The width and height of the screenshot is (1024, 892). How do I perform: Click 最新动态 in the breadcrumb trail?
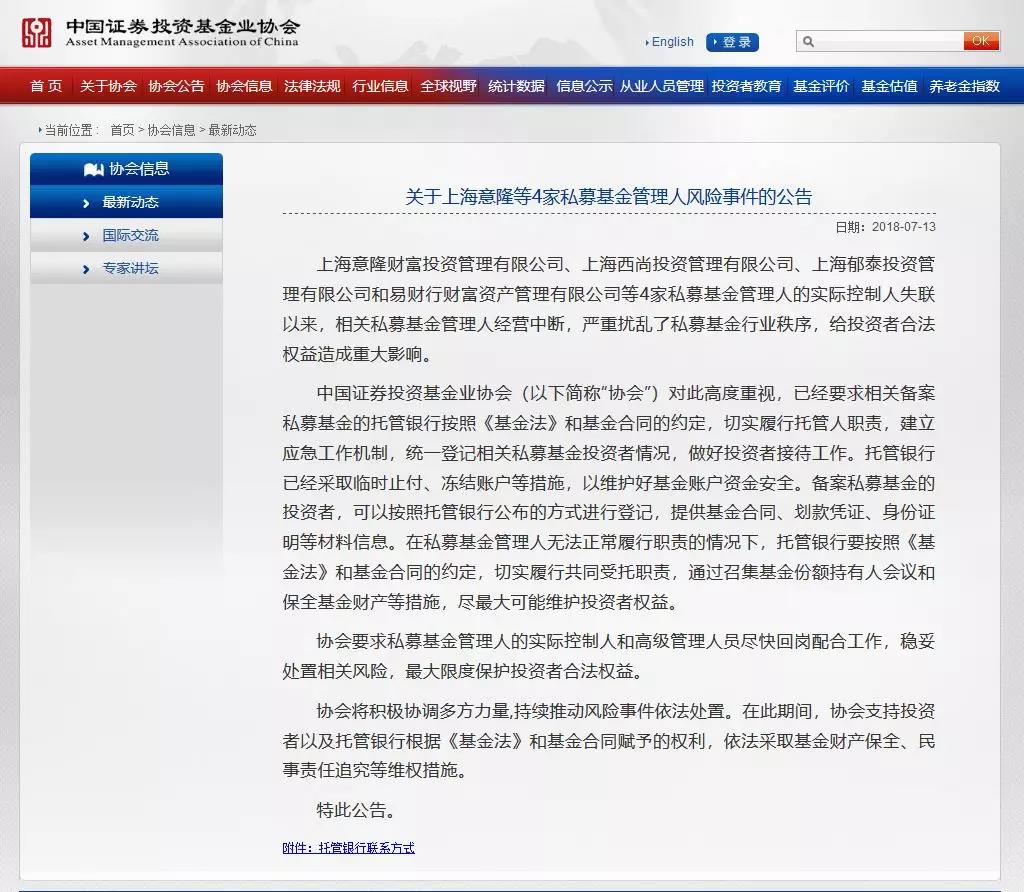(x=232, y=130)
